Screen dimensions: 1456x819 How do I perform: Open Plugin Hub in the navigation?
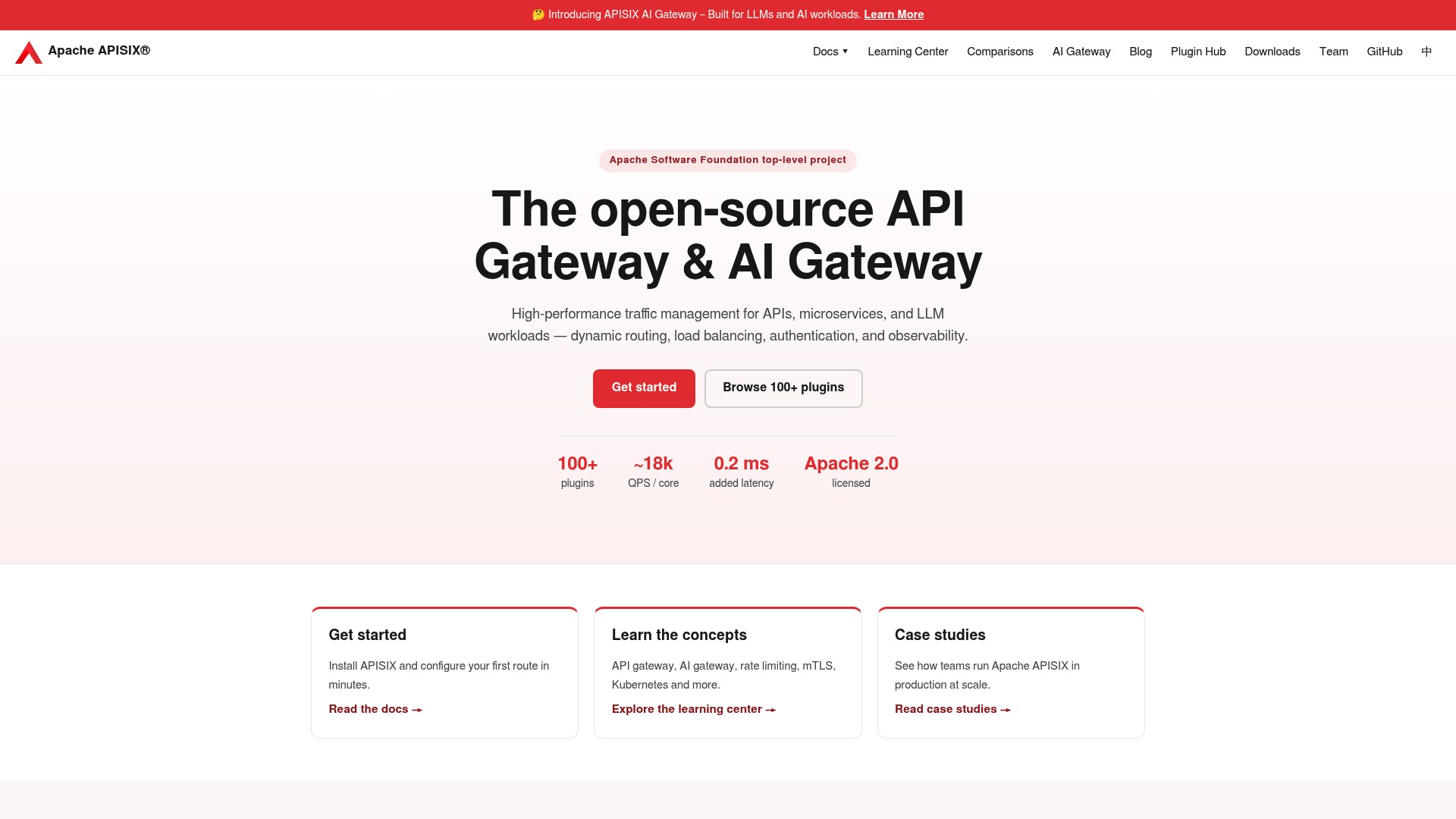click(x=1198, y=52)
